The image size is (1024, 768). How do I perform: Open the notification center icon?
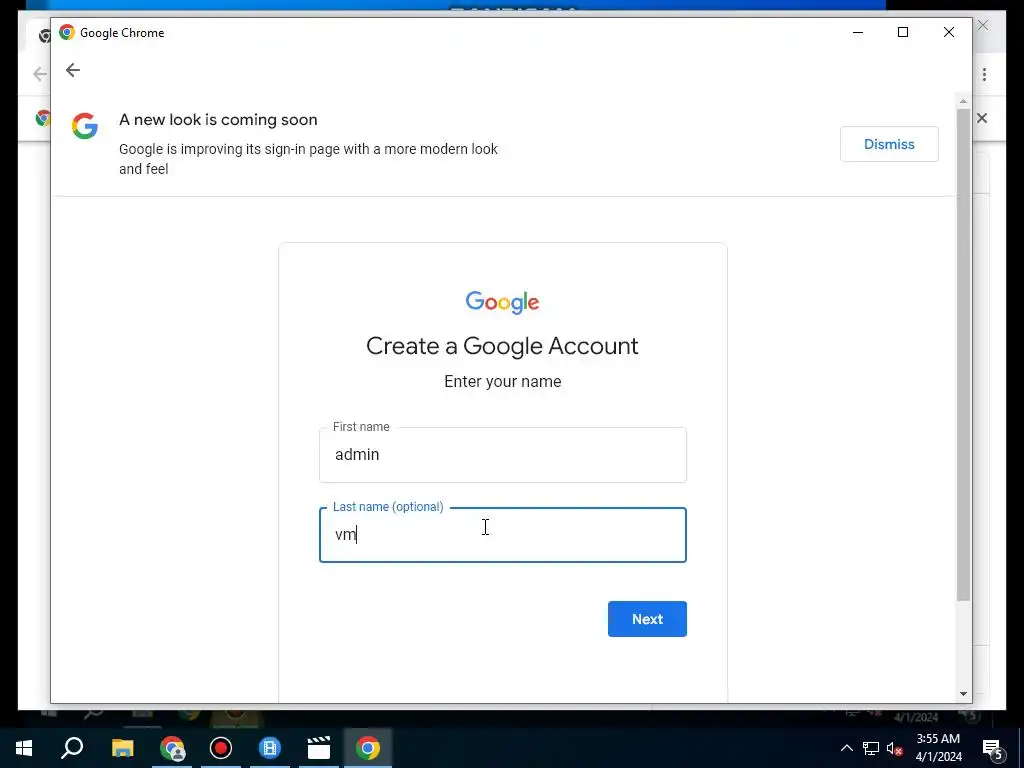point(993,749)
